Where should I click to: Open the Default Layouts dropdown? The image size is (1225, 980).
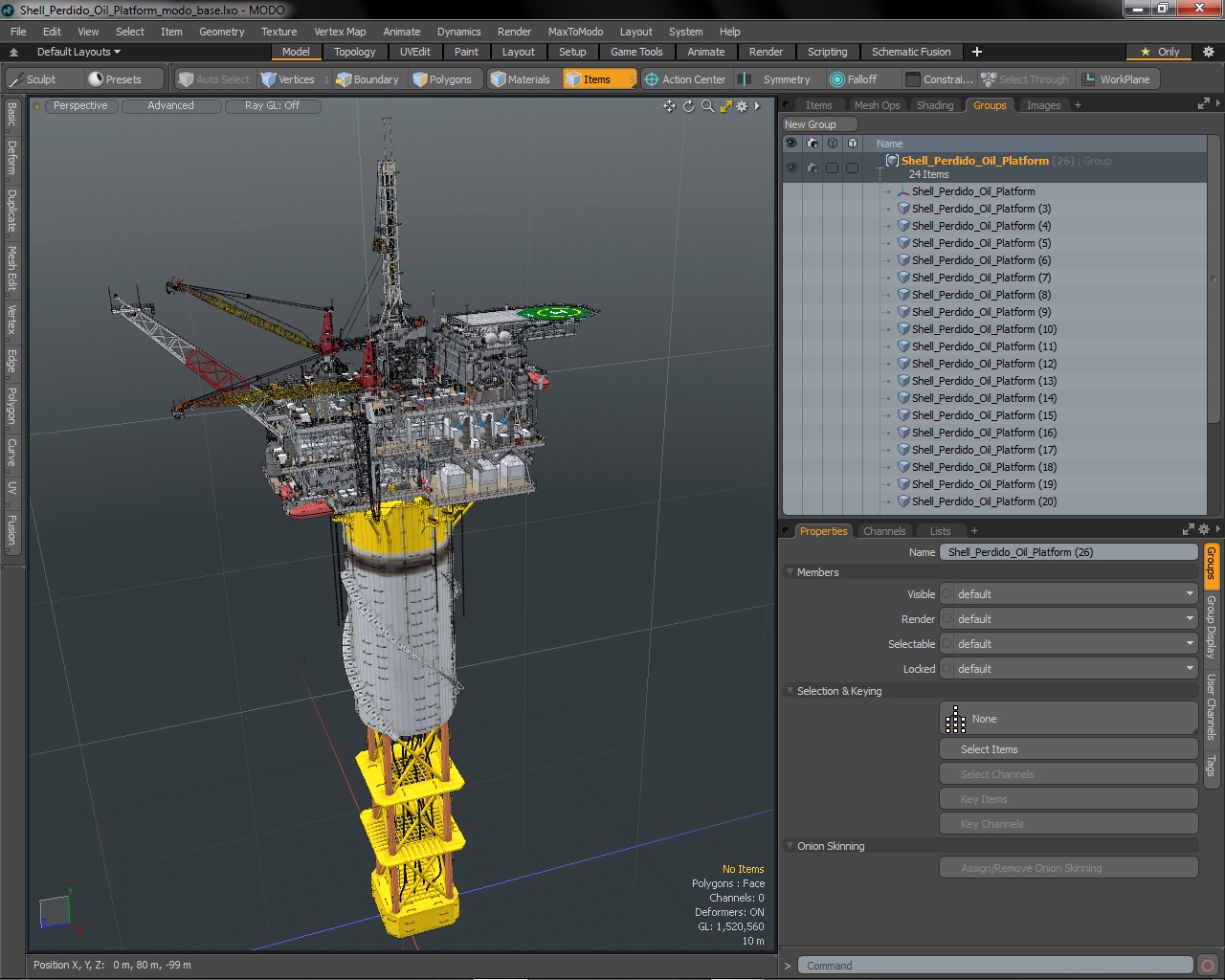pos(78,52)
